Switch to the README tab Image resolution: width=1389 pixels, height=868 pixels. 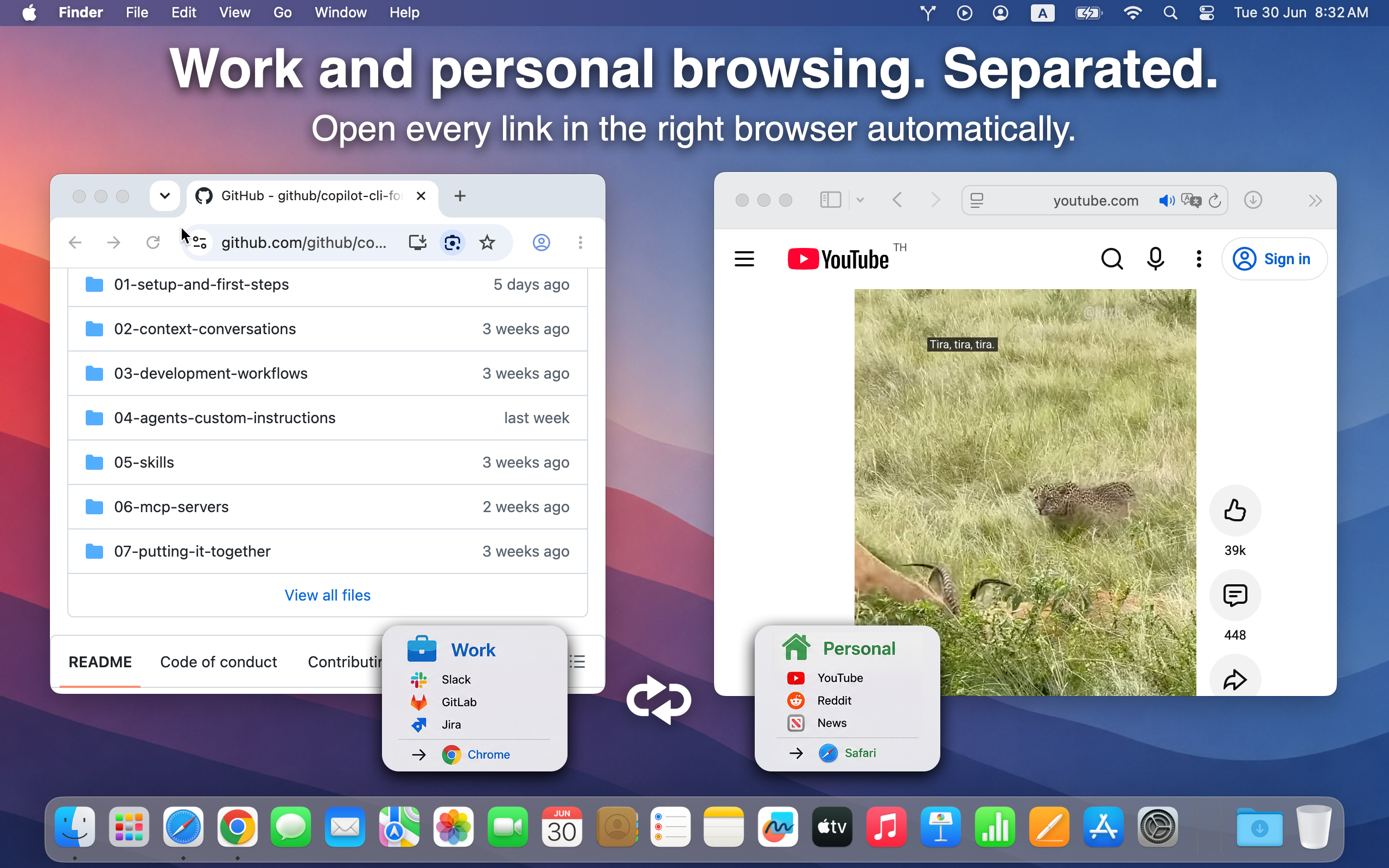pos(100,662)
